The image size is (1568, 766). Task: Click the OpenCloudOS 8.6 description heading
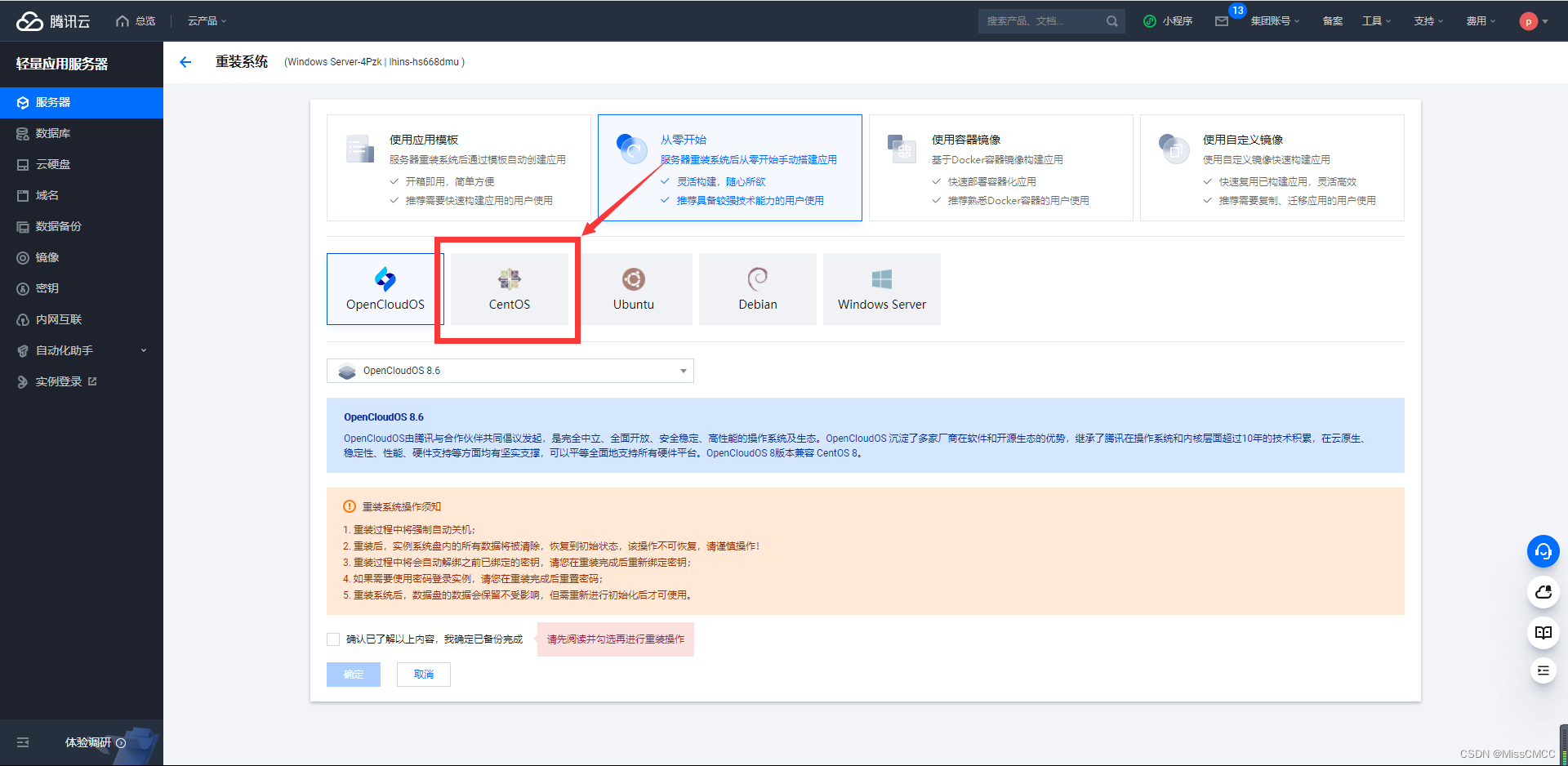click(x=384, y=417)
